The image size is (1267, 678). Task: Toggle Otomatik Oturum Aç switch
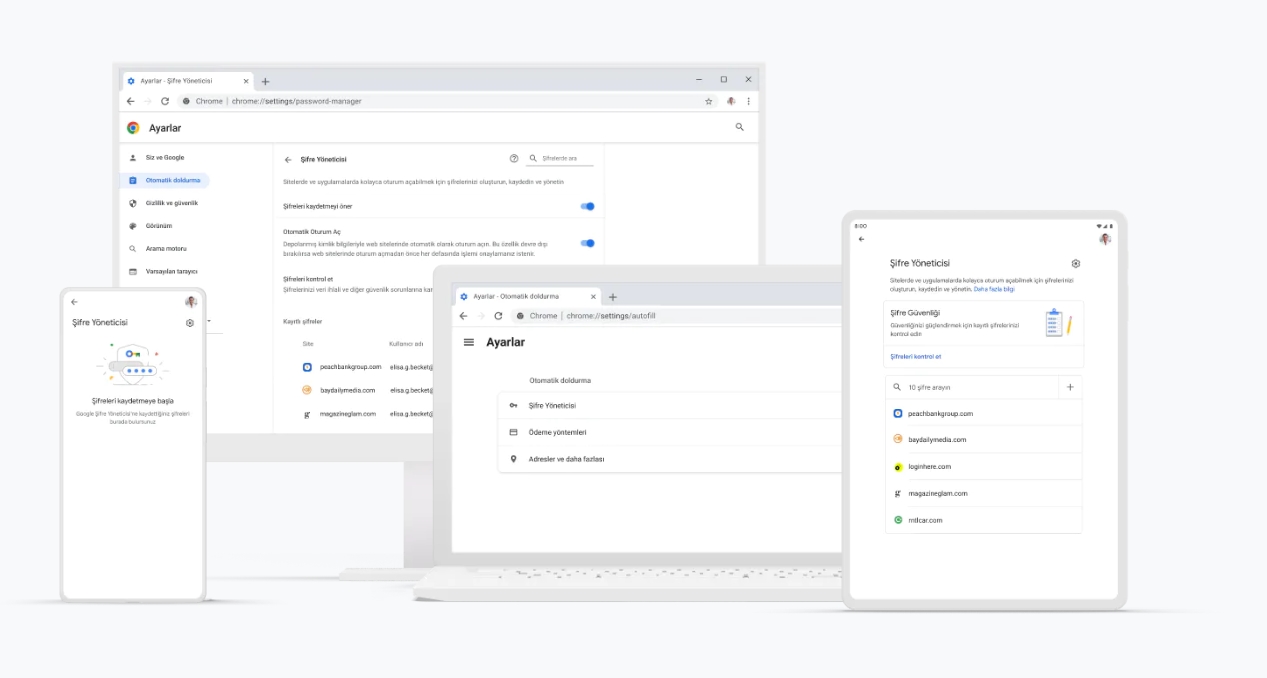(588, 243)
